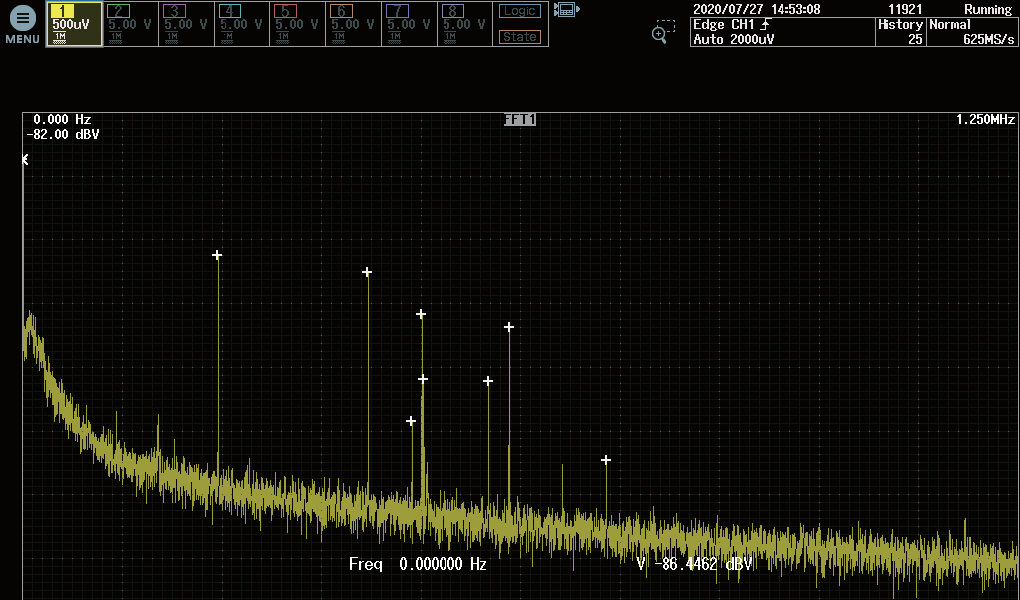The image size is (1020, 600).
Task: Turn on channel 2
Action: pos(130,24)
